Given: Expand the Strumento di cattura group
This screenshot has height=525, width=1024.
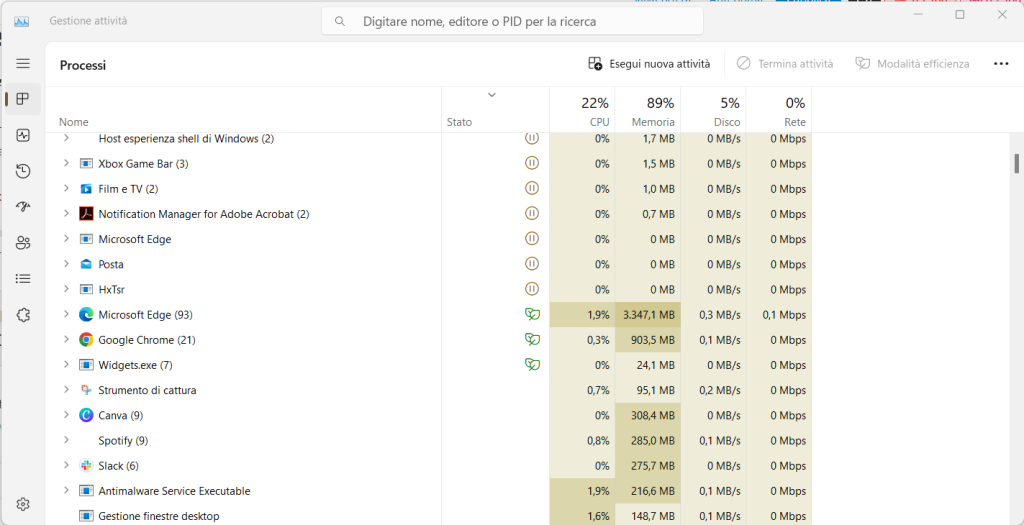Looking at the screenshot, I should [66, 390].
